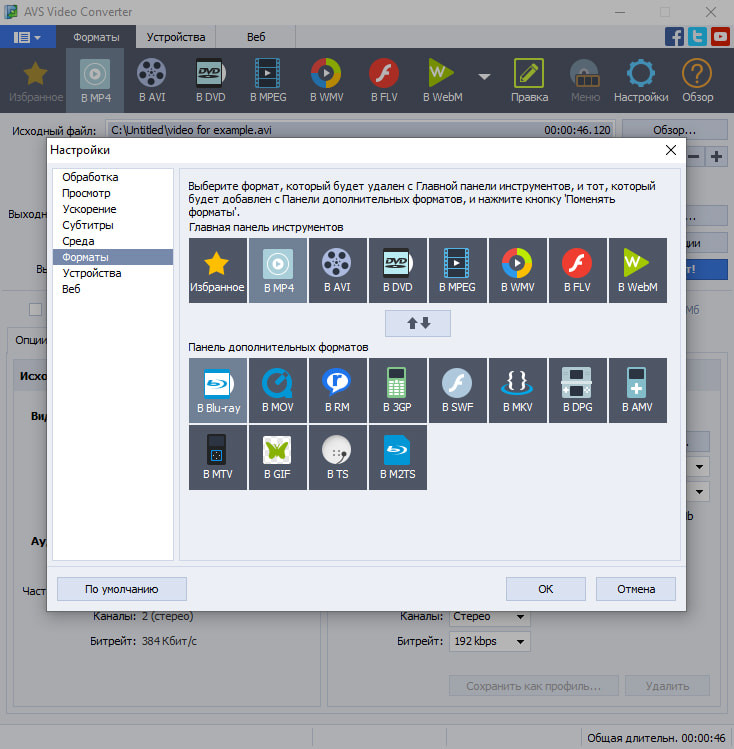Select the В M2TS additional format
This screenshot has width=734, height=749.
tap(398, 458)
